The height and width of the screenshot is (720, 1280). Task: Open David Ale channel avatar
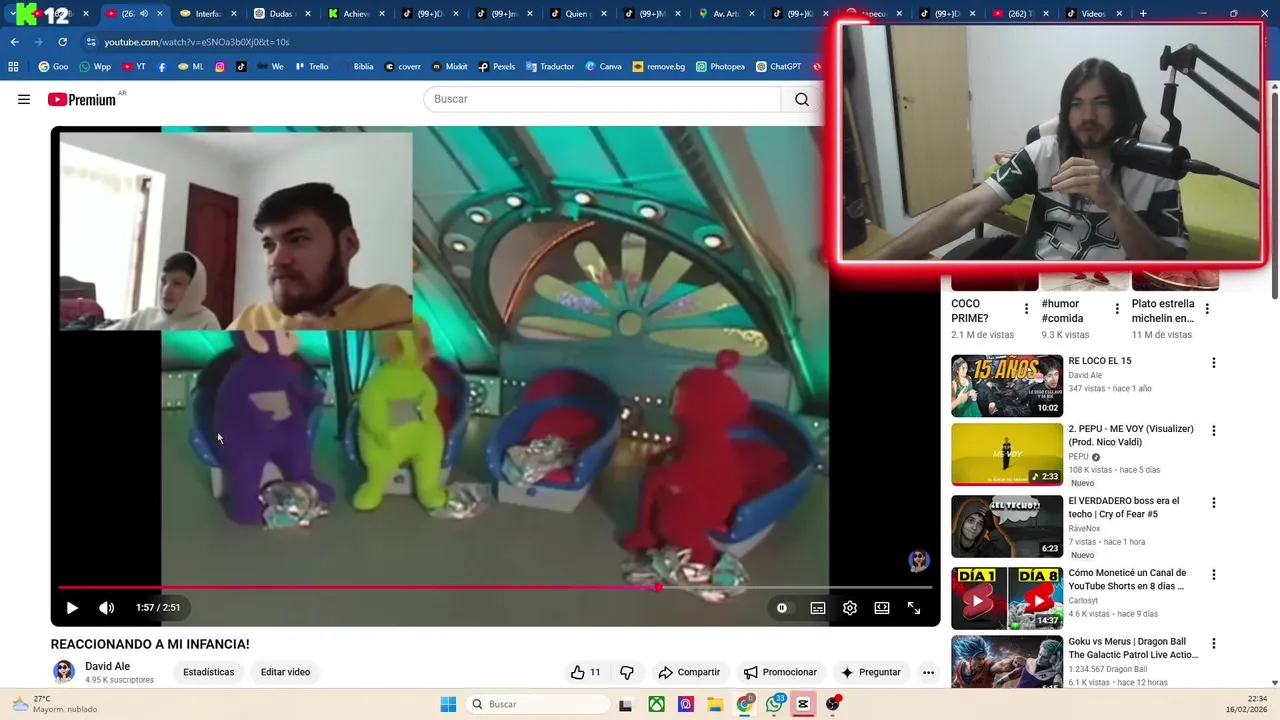[64, 671]
